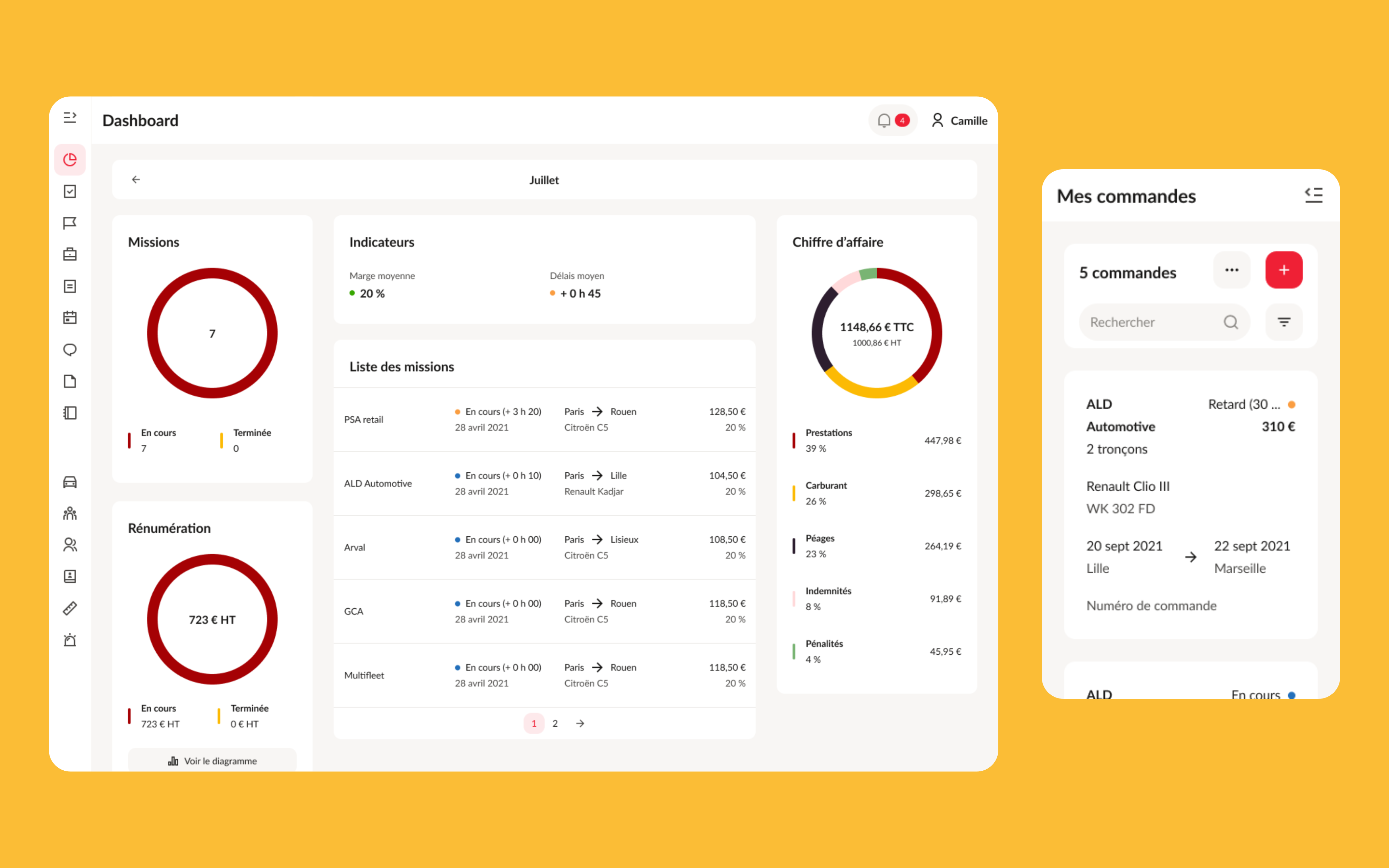Screen dimensions: 1389x868
Task: Click the ruler icon in the sidebar
Action: pyautogui.click(x=70, y=608)
